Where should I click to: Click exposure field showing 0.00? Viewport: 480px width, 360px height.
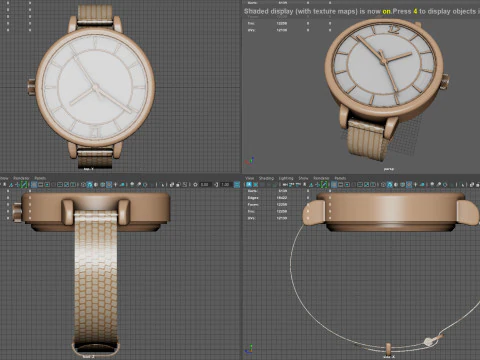(205, 184)
